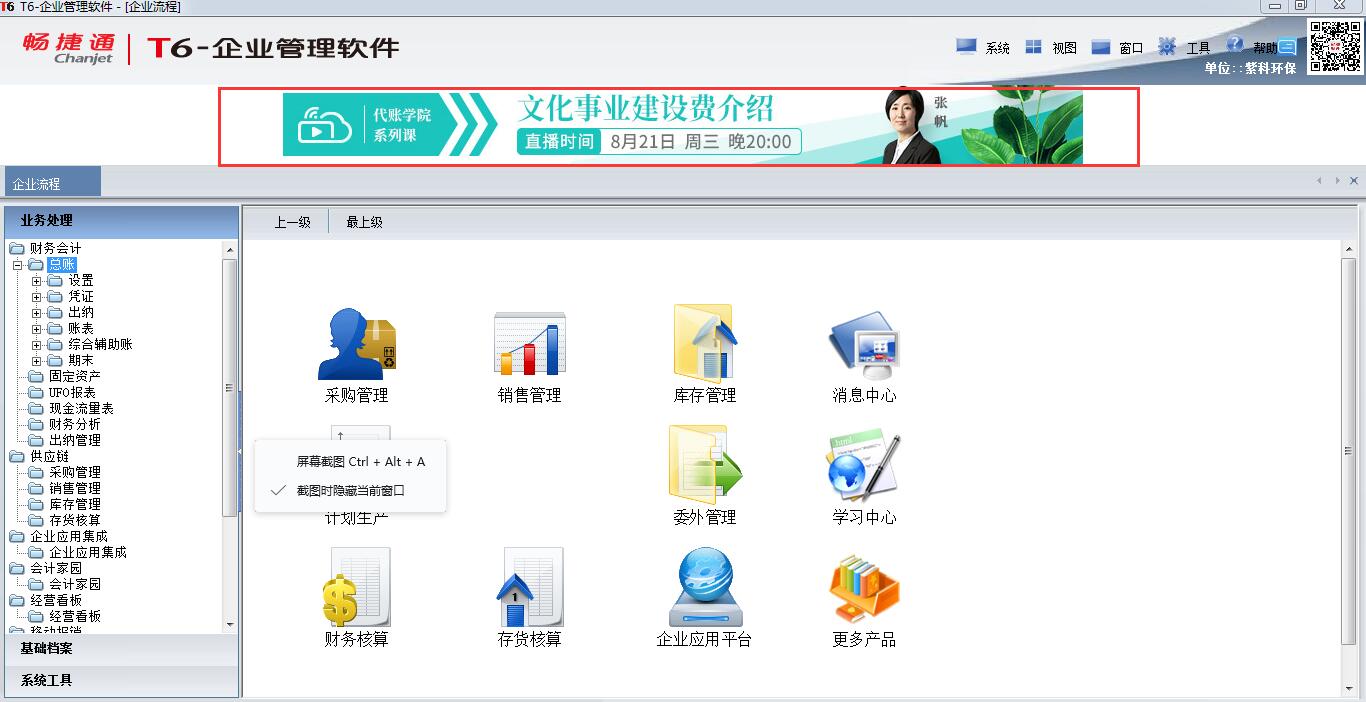Click the tree scrollbar up arrow
The height and width of the screenshot is (702, 1366).
pos(230,249)
